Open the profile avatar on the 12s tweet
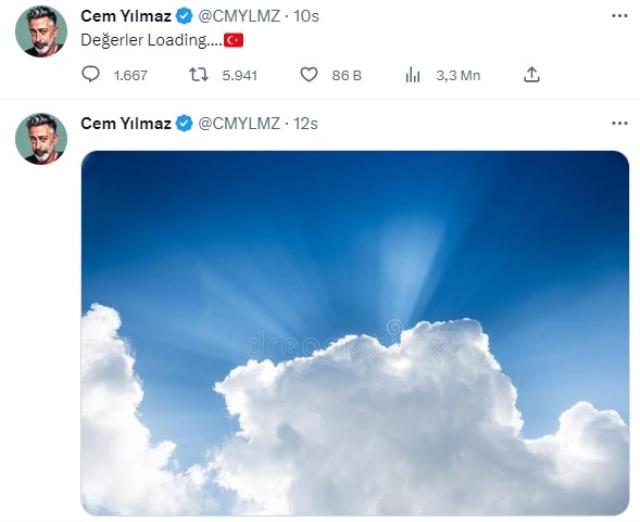640x522 pixels. 41,137
